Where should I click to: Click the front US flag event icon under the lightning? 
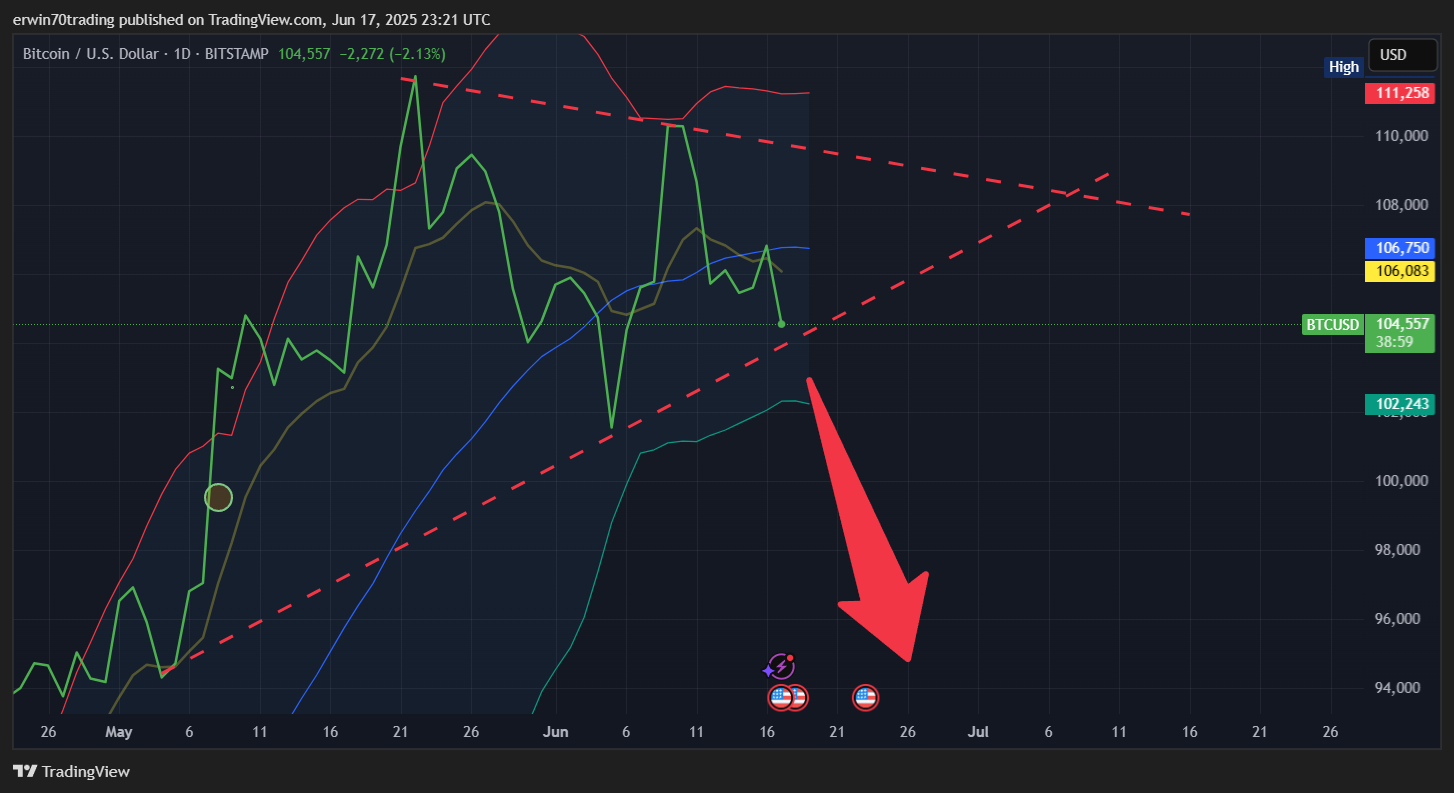click(x=781, y=698)
